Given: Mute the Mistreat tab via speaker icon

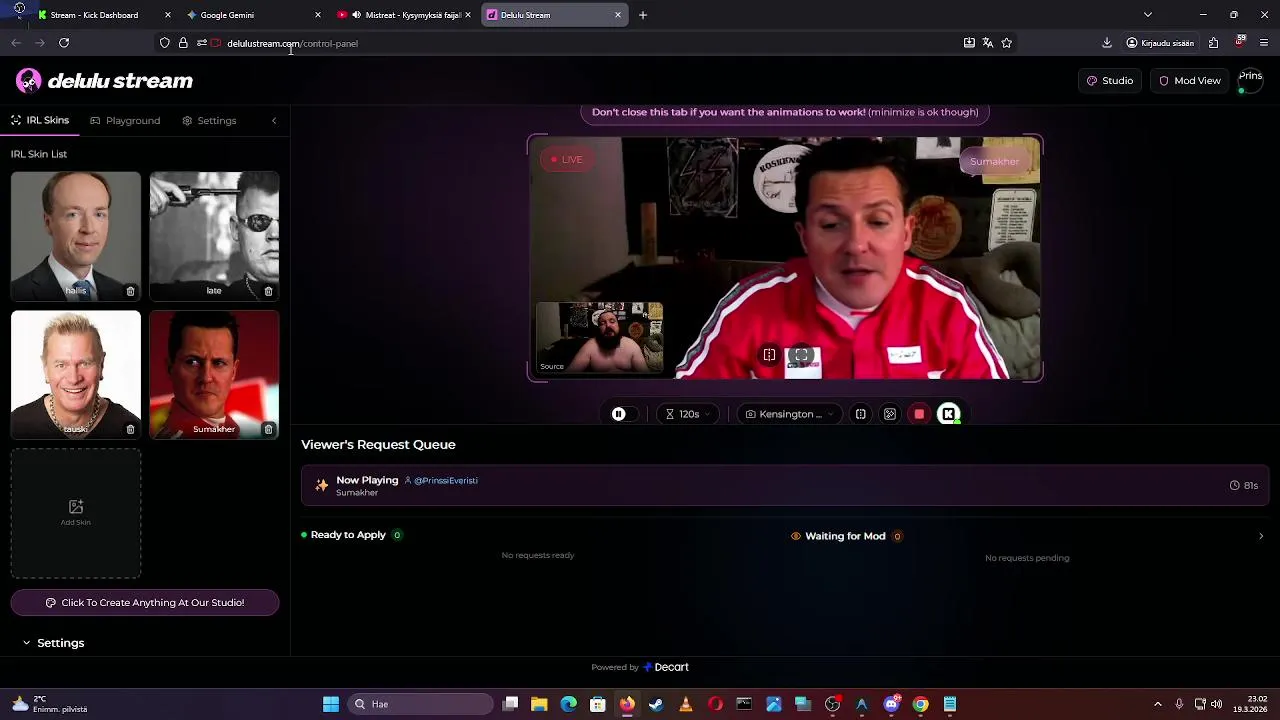Looking at the screenshot, I should click(x=356, y=15).
